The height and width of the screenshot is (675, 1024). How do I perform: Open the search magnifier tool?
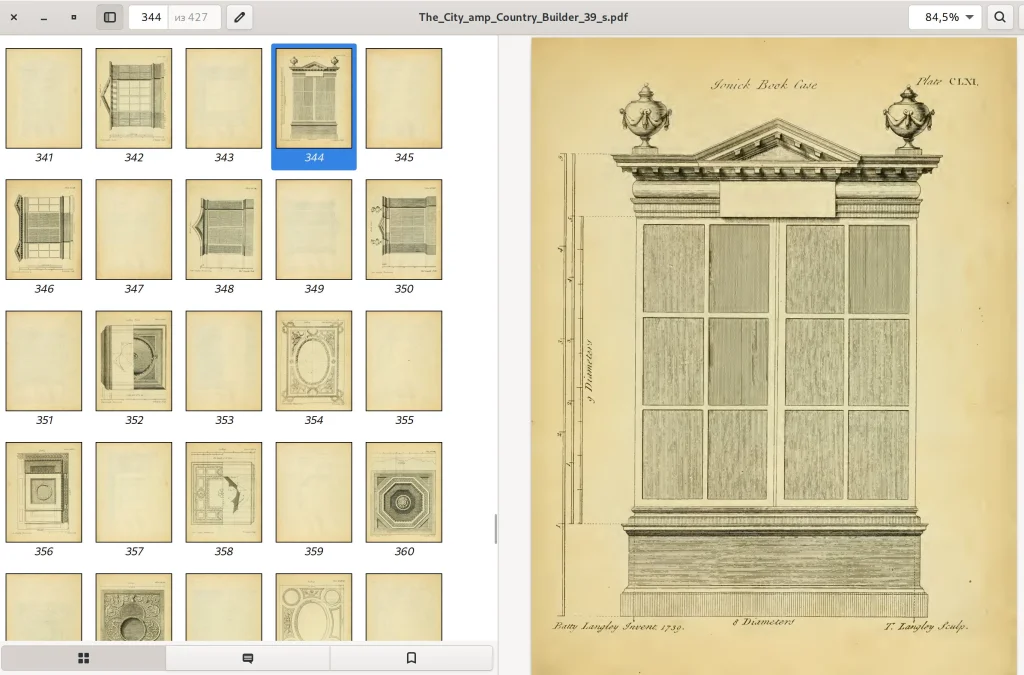click(999, 17)
